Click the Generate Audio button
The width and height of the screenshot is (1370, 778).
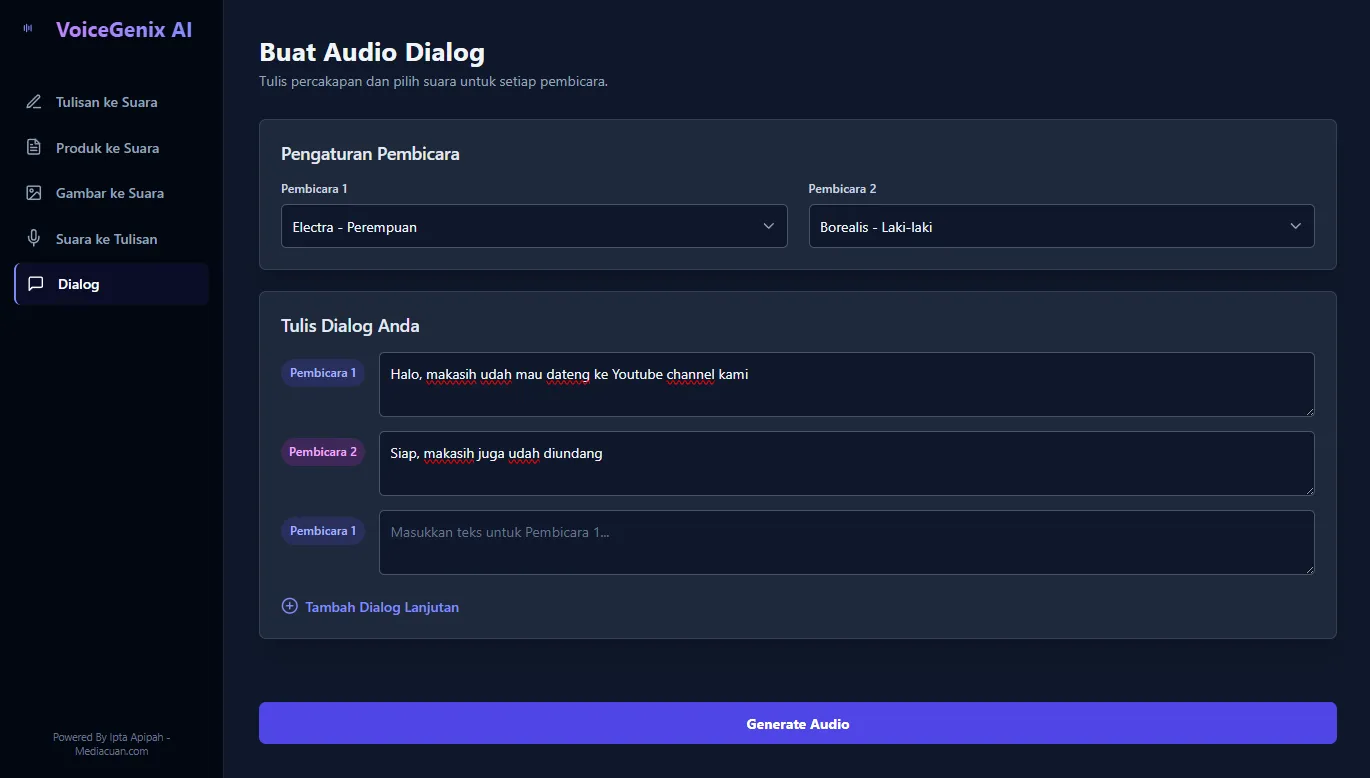[x=797, y=723]
